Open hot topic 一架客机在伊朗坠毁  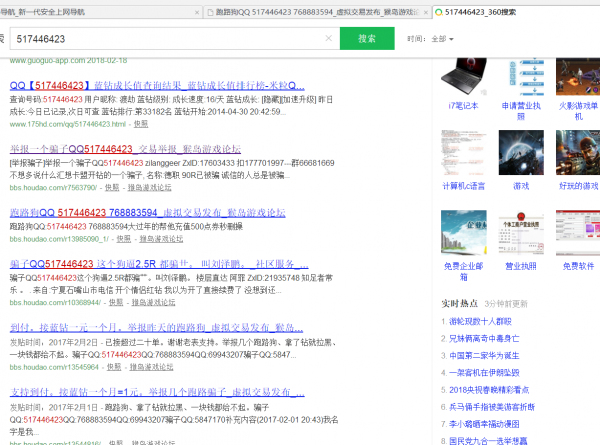pyautogui.click(x=484, y=373)
